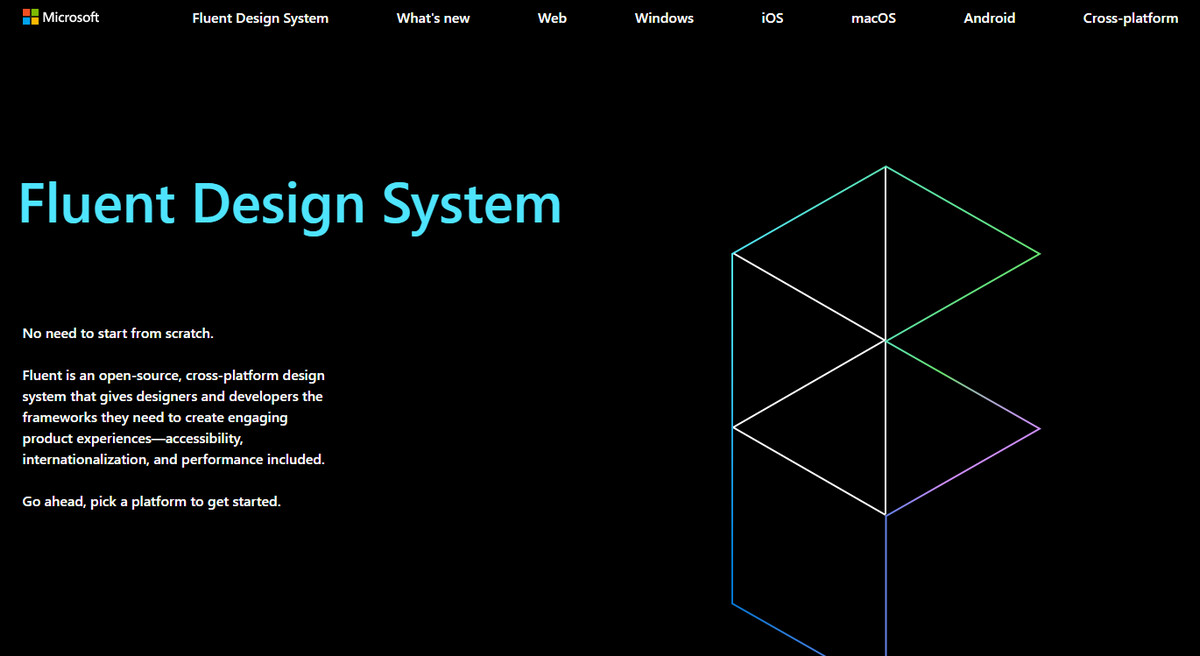Screen dimensions: 1200x656
Task: Click the paragraph starting "Fluent is an open-source"
Action: (174, 417)
